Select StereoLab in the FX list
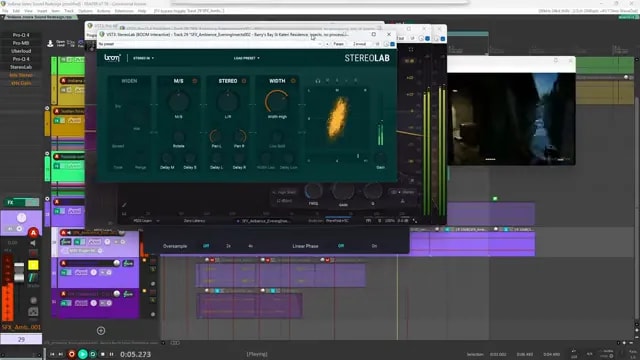Viewport: 640px width, 360px height. pos(21,67)
